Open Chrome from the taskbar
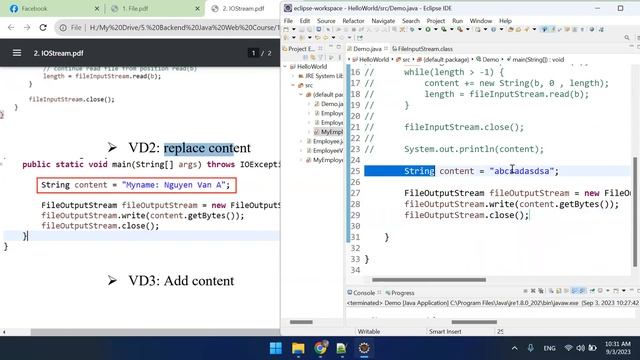This screenshot has height=360, width=640. pos(320,348)
